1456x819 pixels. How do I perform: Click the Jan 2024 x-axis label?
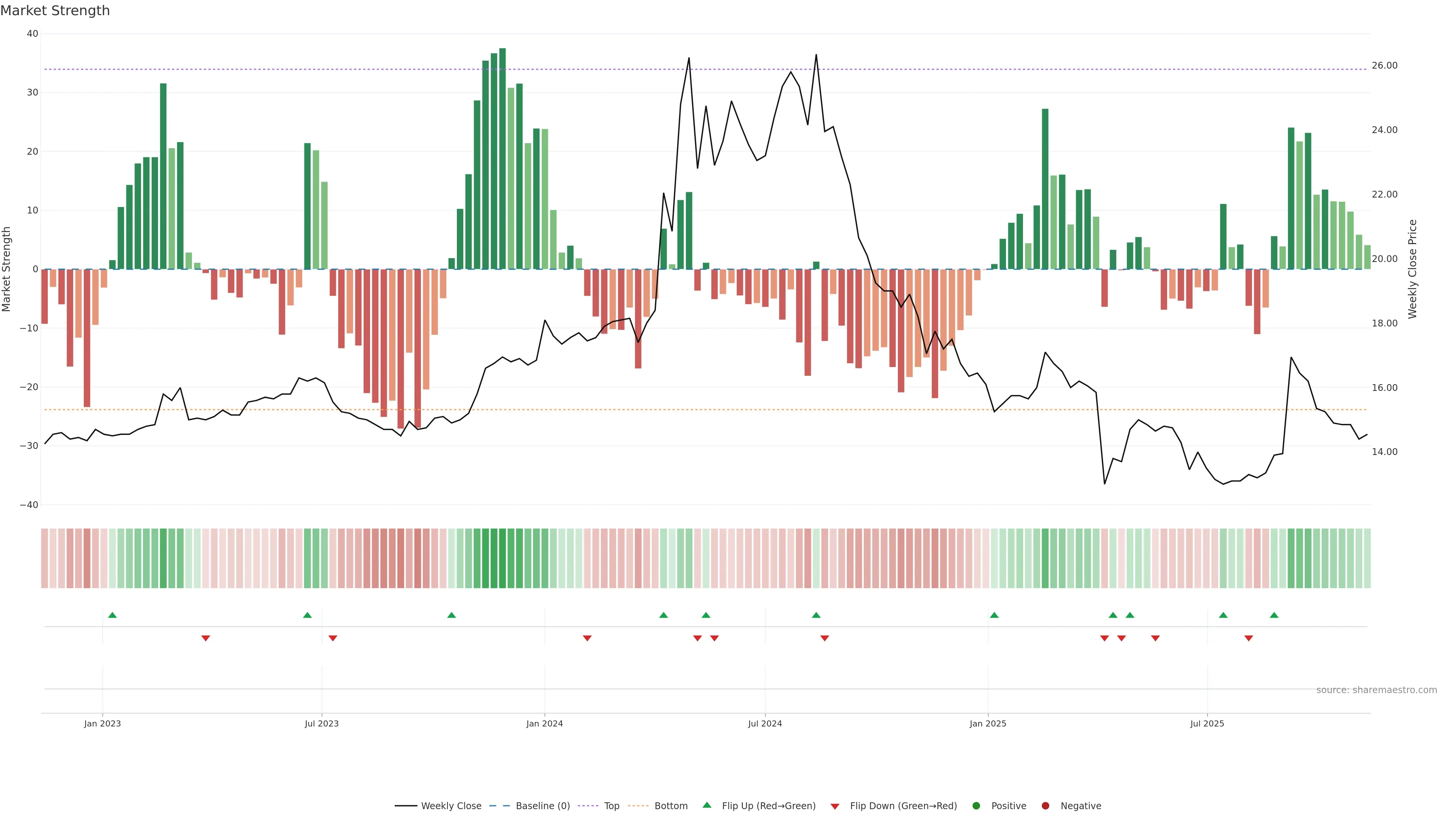click(x=544, y=723)
